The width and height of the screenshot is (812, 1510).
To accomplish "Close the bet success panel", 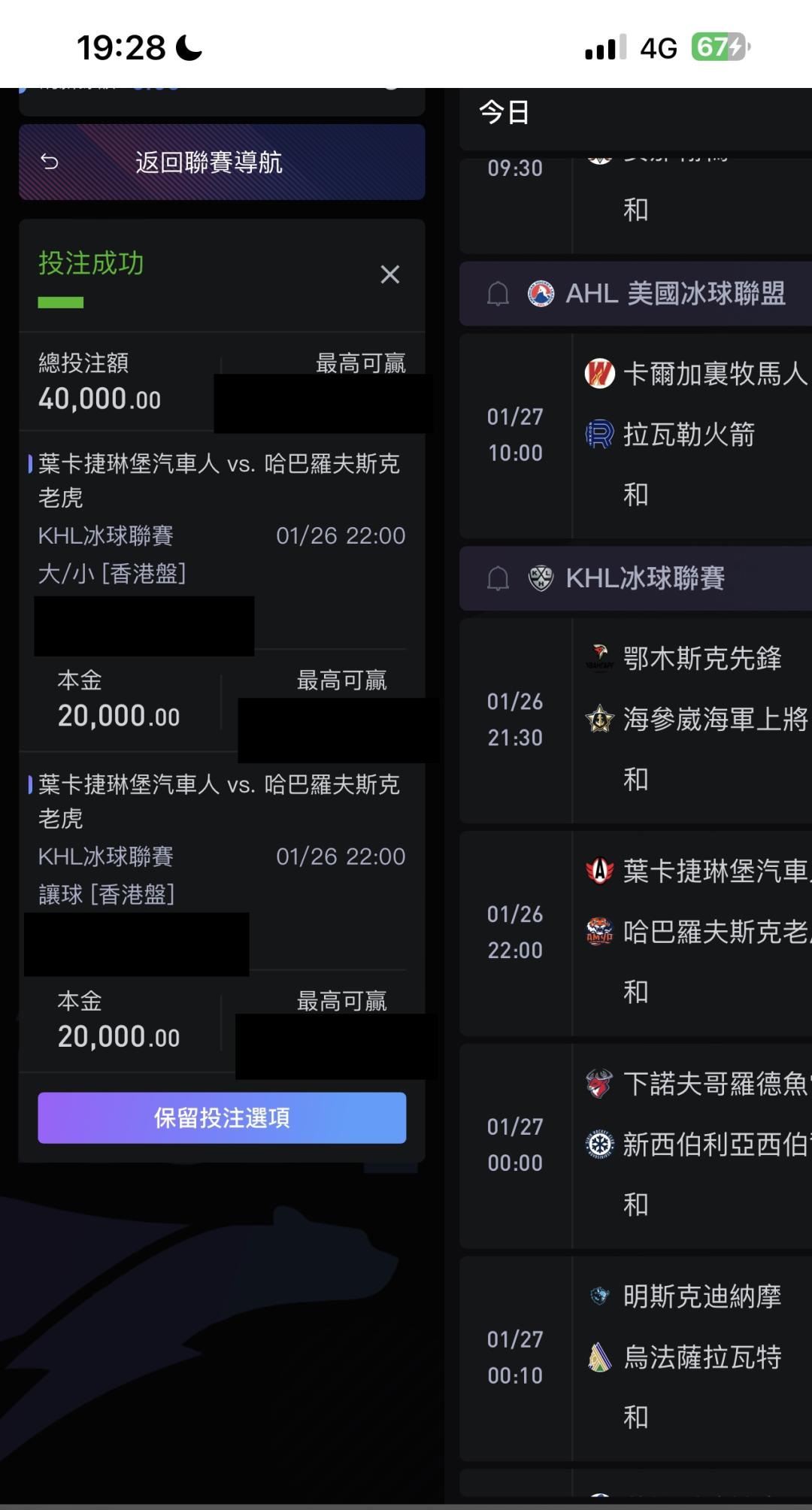I will 389,274.
